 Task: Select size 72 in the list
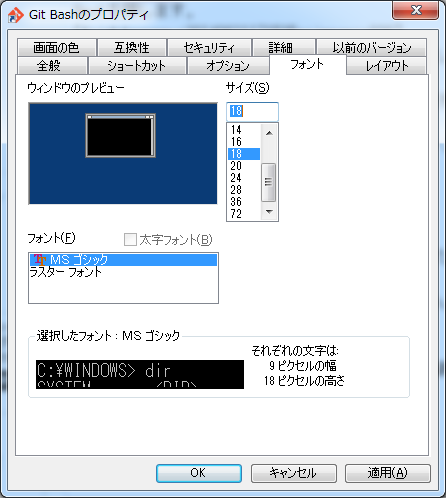point(244,214)
